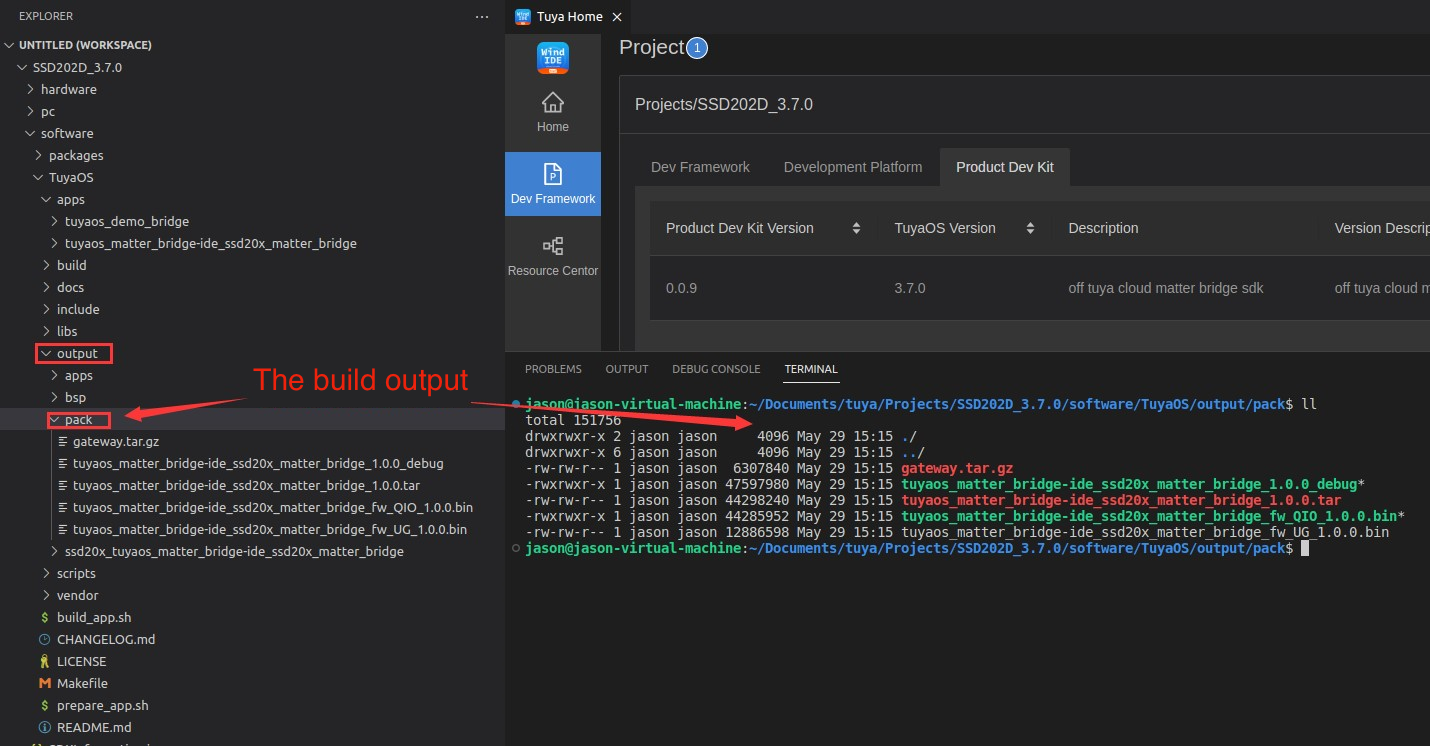Viewport: 1430px width, 746px height.
Task: Click 'off tuya cloud matter bridge sdk' description
Action: [x=1166, y=288]
